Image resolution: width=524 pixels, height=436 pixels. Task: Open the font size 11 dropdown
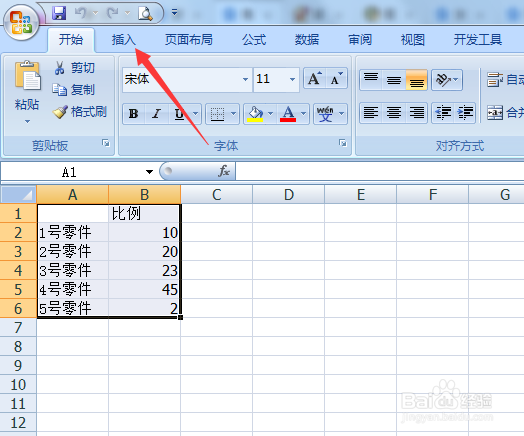pyautogui.click(x=292, y=80)
